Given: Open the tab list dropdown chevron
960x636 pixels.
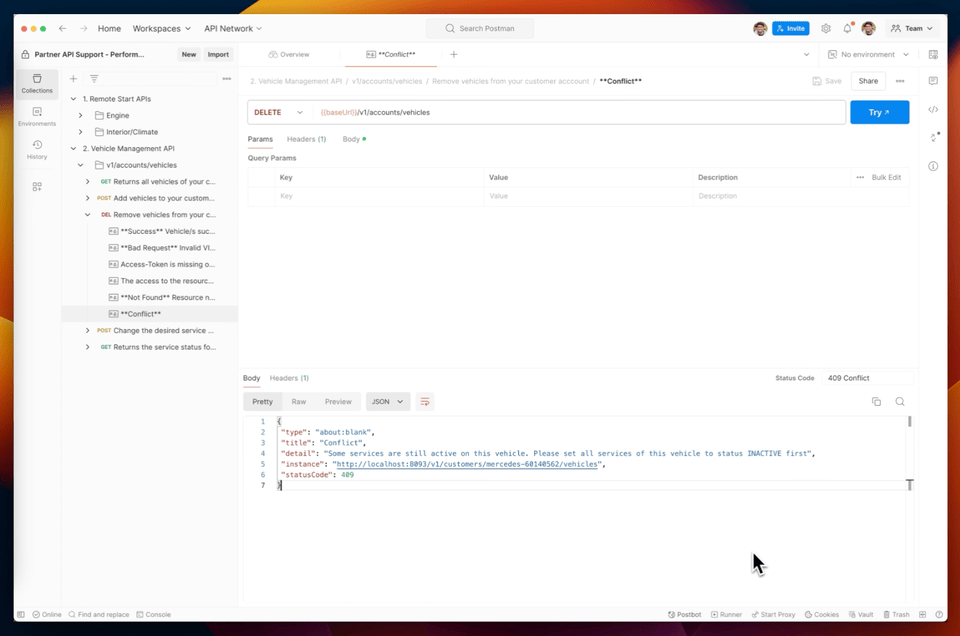Looking at the screenshot, I should [x=806, y=54].
